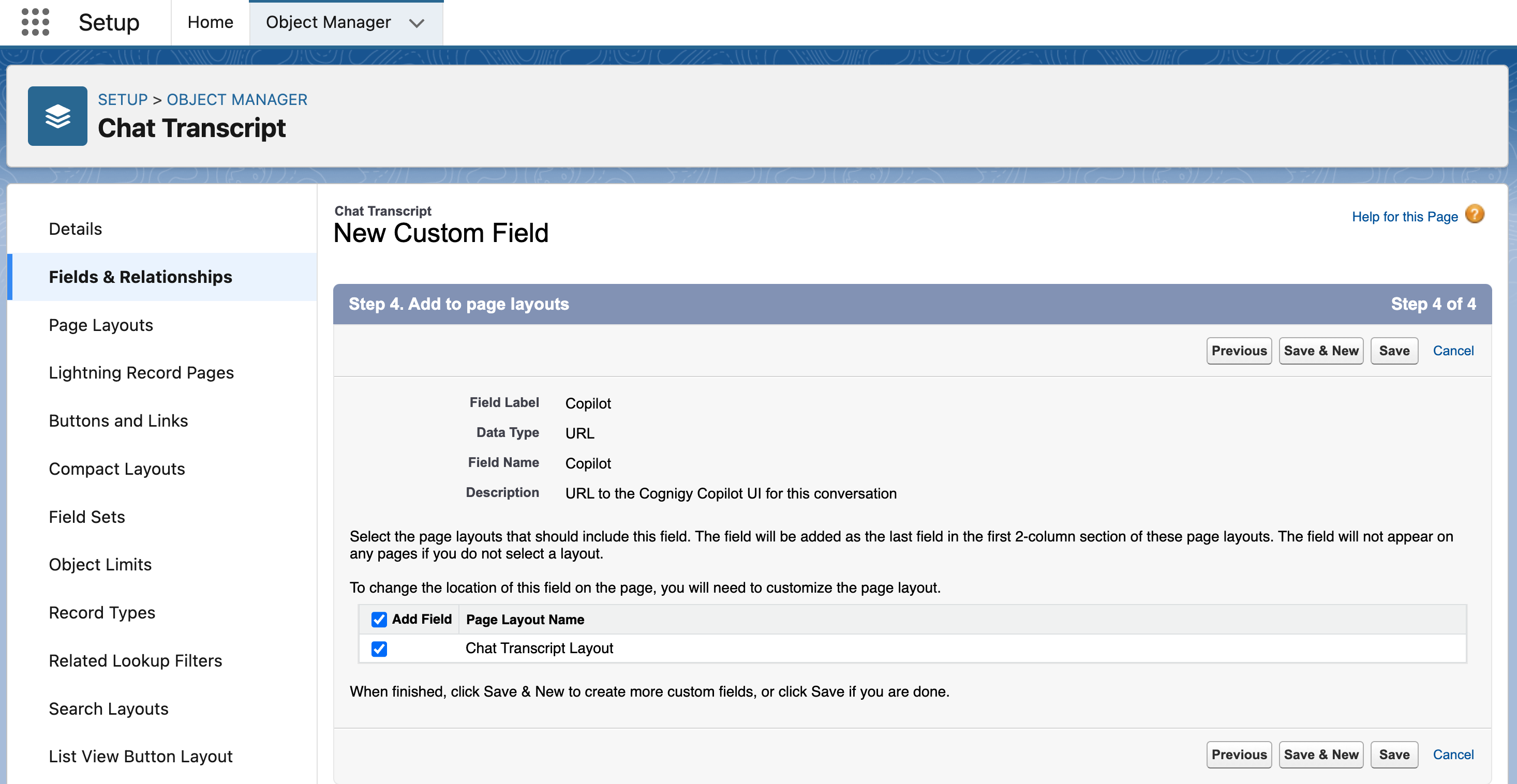Click the top Previous button

point(1239,351)
